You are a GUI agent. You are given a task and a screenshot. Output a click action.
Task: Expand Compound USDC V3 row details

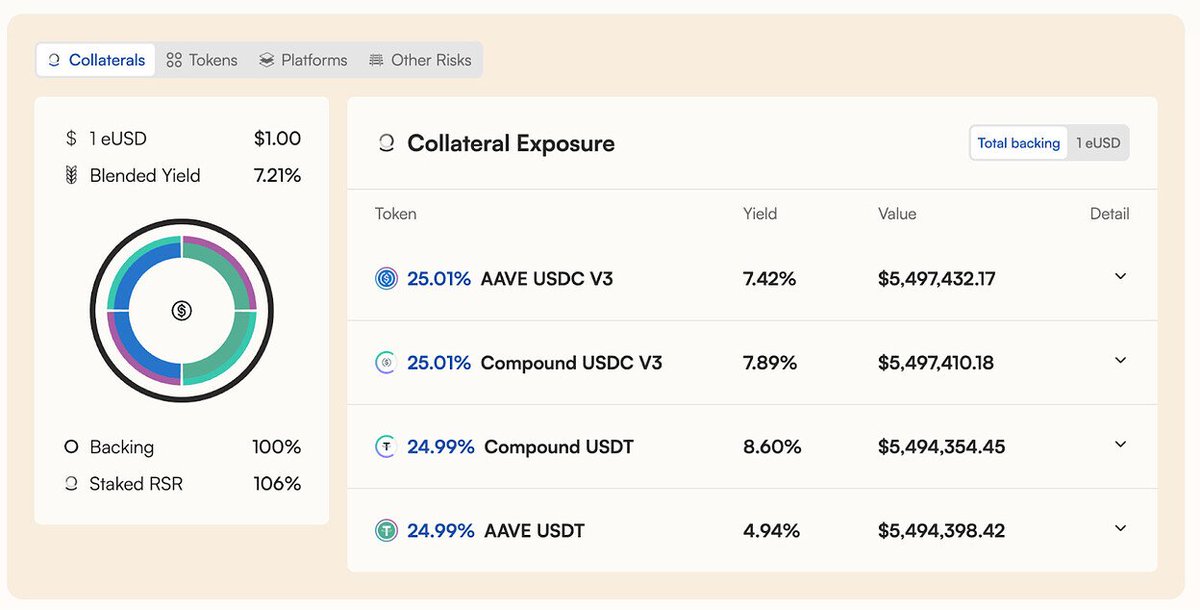click(1121, 360)
